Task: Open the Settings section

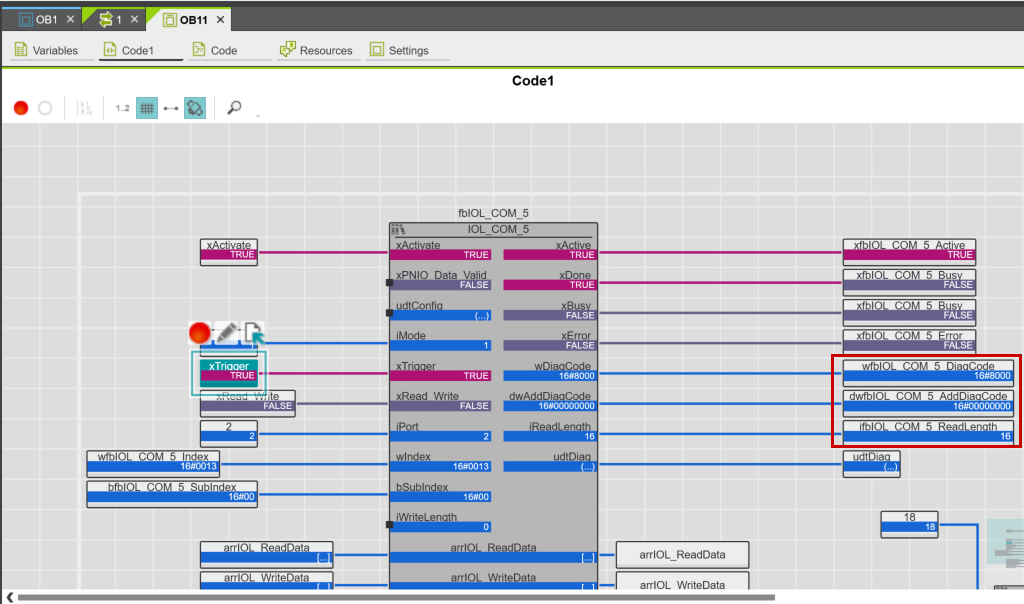Action: [399, 50]
